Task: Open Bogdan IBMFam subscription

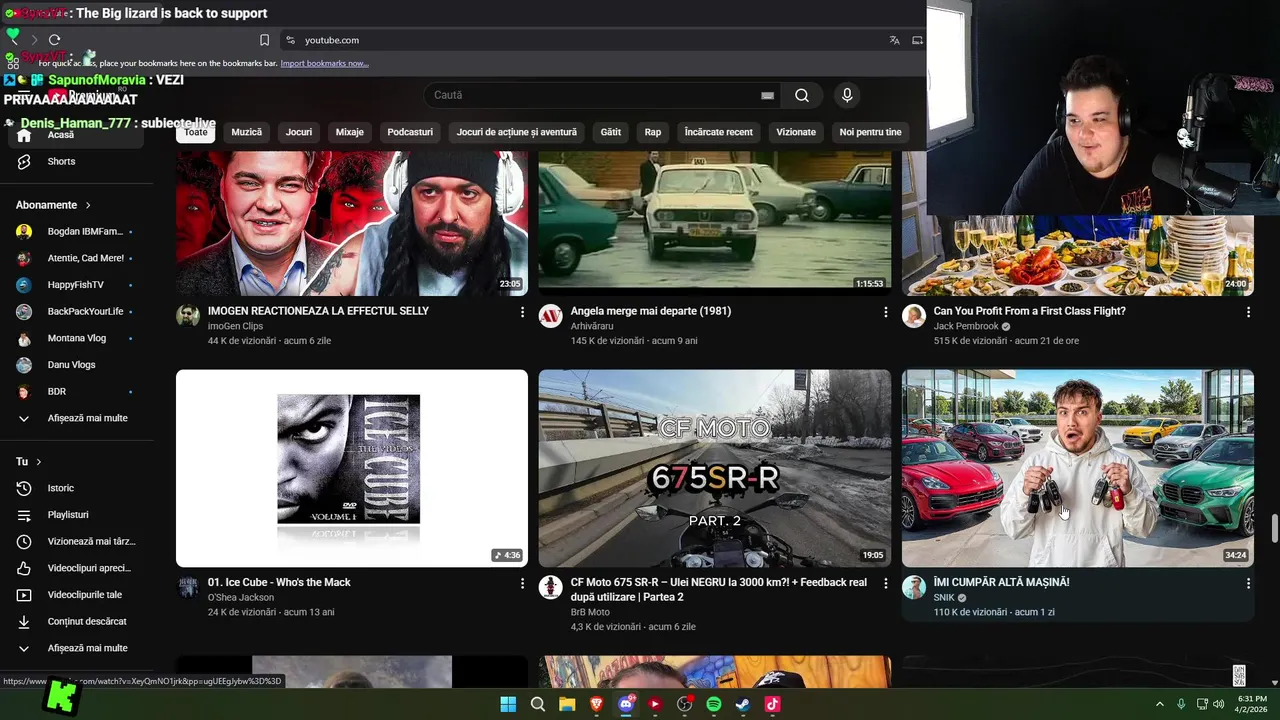Action: 76,231
